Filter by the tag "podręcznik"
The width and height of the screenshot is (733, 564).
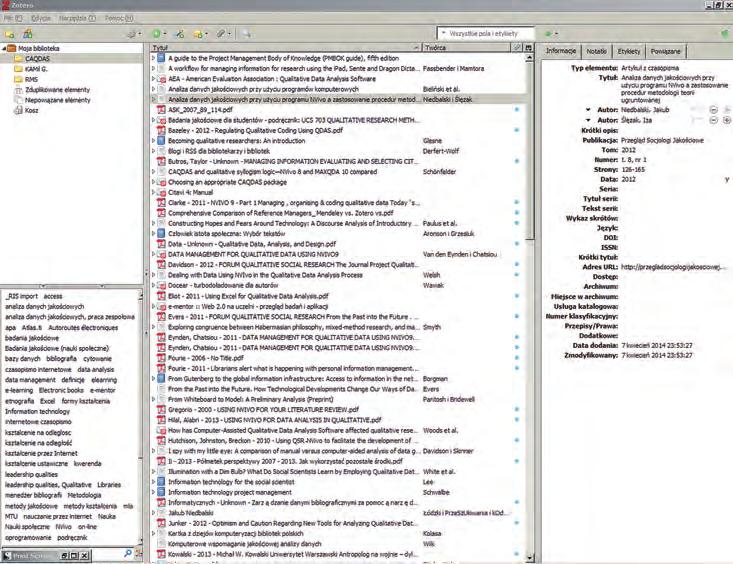tap(72, 537)
